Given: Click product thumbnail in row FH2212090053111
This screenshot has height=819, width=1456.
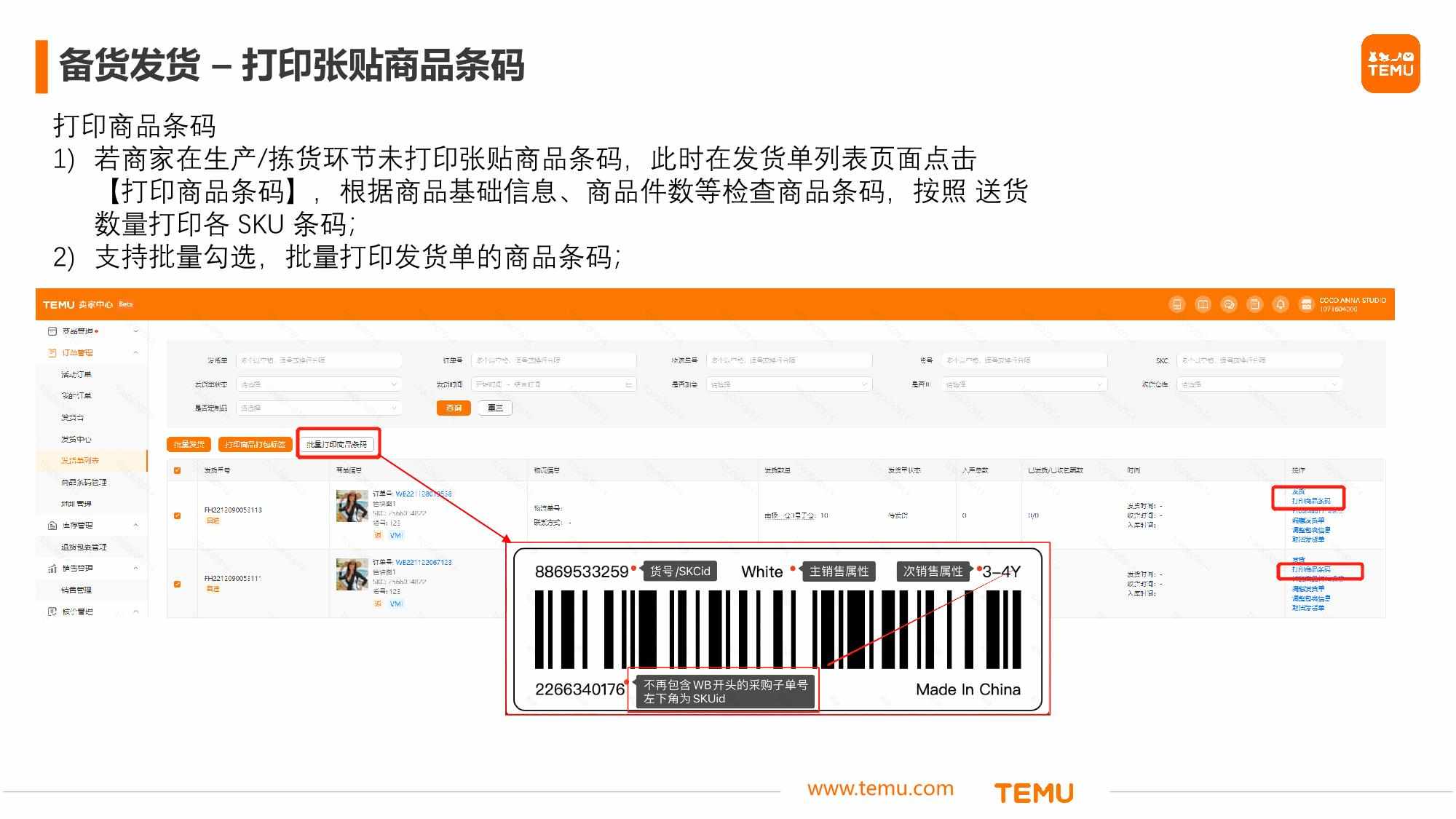Looking at the screenshot, I should [x=352, y=574].
